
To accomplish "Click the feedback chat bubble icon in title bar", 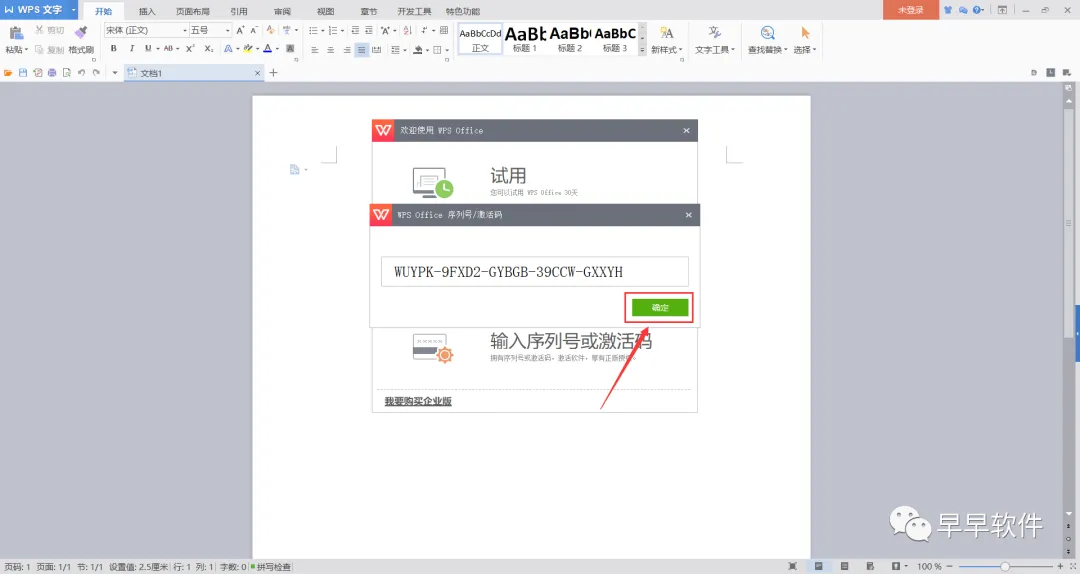I will (963, 10).
